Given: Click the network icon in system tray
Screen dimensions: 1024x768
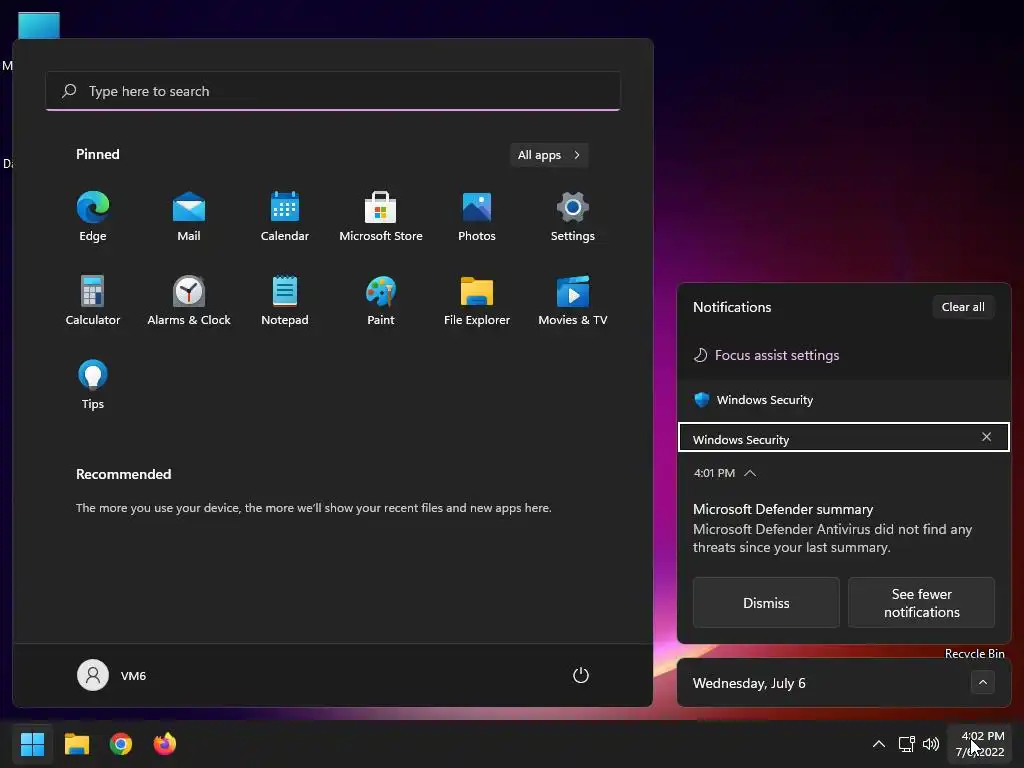Looking at the screenshot, I should click(906, 744).
